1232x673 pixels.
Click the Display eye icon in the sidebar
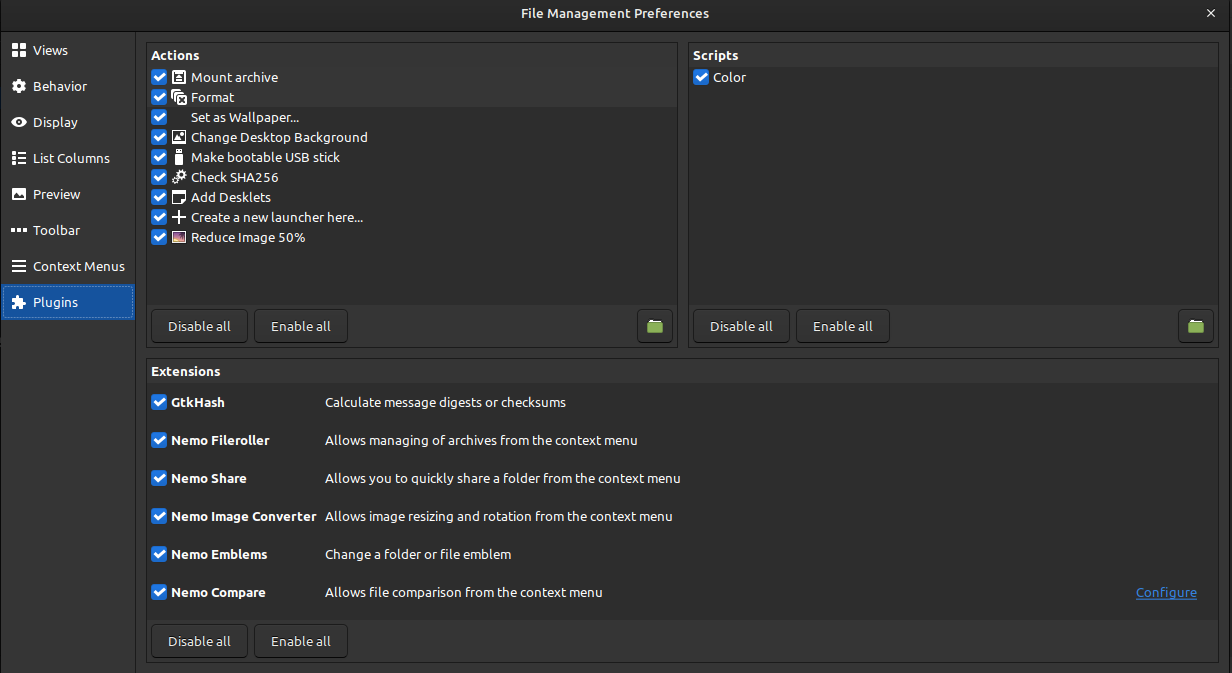(x=18, y=122)
